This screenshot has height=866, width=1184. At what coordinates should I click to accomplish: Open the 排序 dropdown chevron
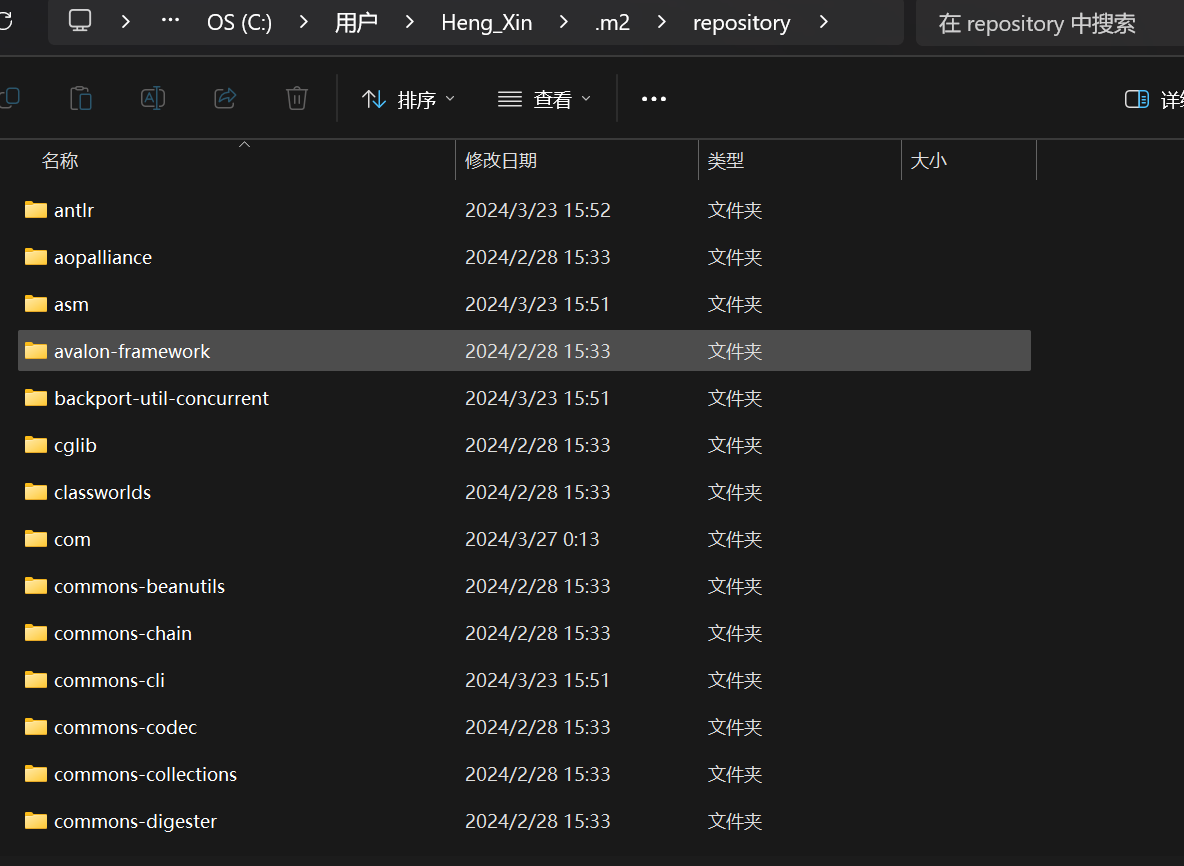point(450,99)
